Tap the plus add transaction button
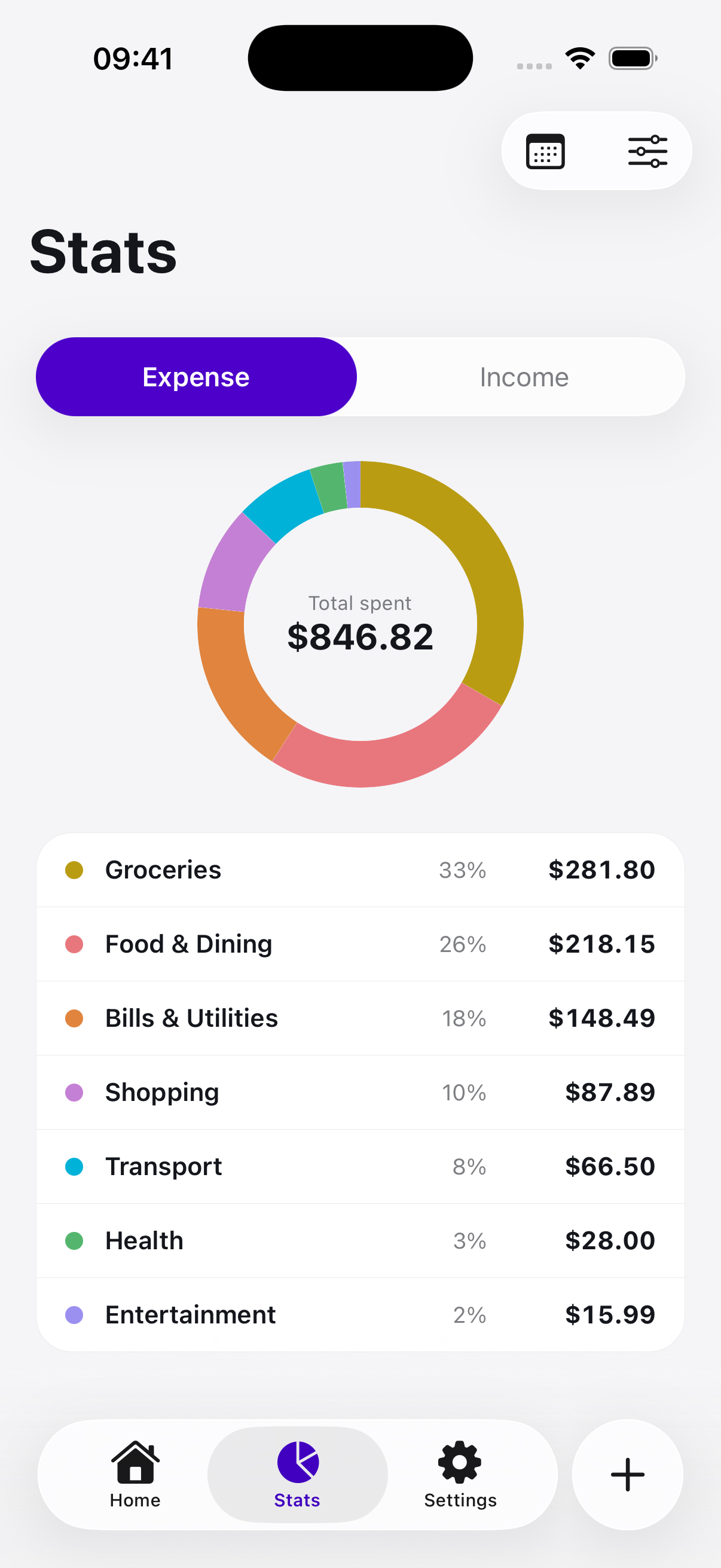The height and width of the screenshot is (1568, 721). tap(627, 1474)
